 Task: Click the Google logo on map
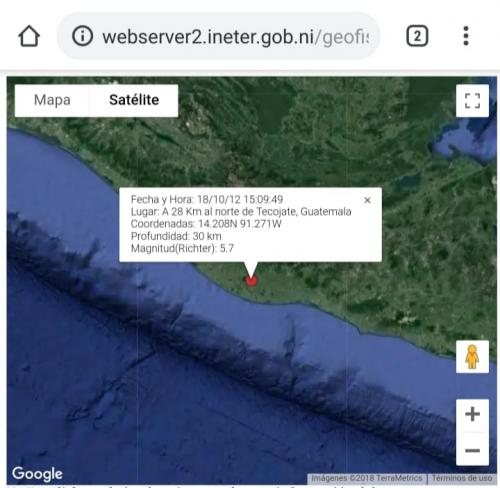(x=37, y=474)
